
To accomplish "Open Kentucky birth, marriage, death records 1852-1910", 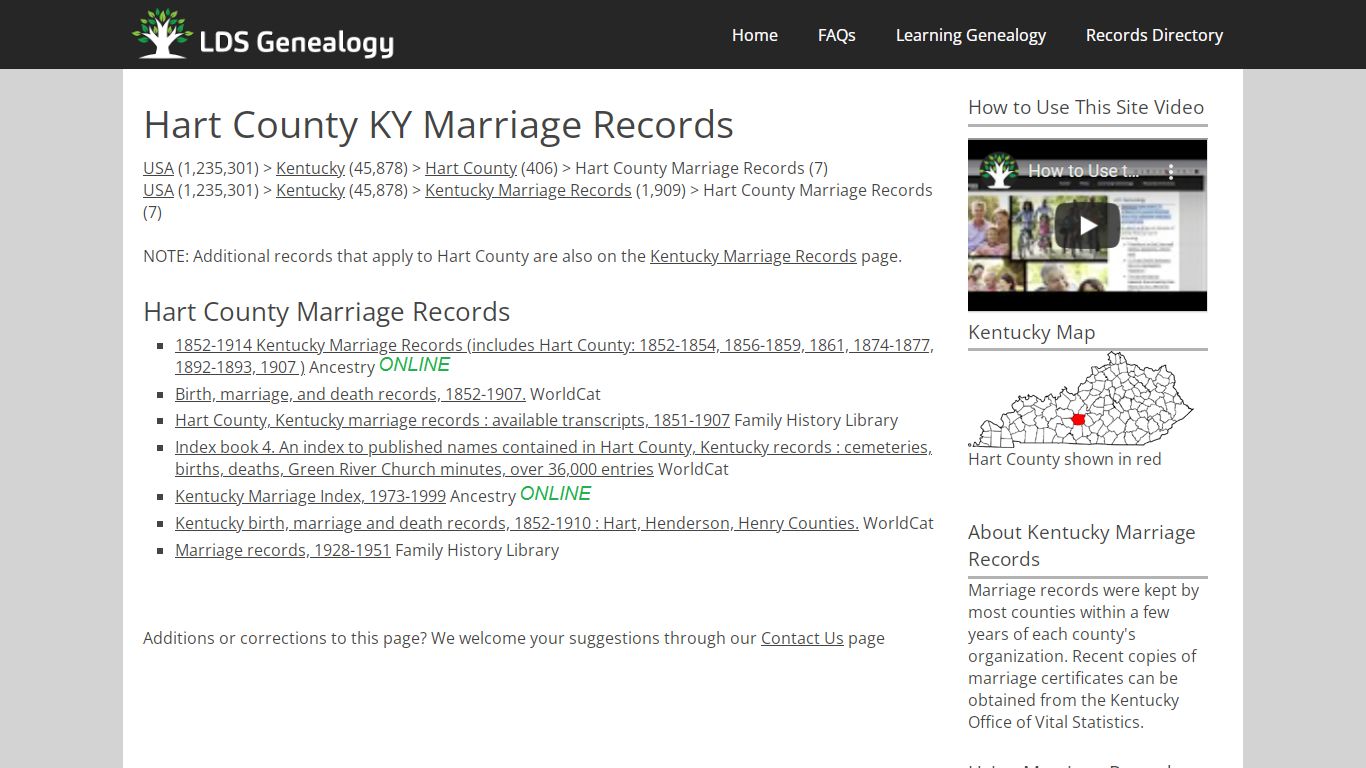I will (517, 523).
